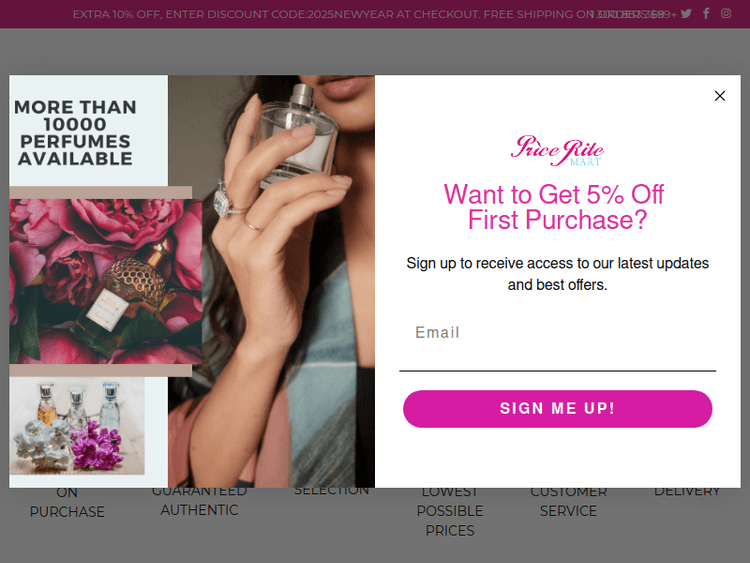Click the Selection label behind popup
The height and width of the screenshot is (563, 750).
click(331, 492)
